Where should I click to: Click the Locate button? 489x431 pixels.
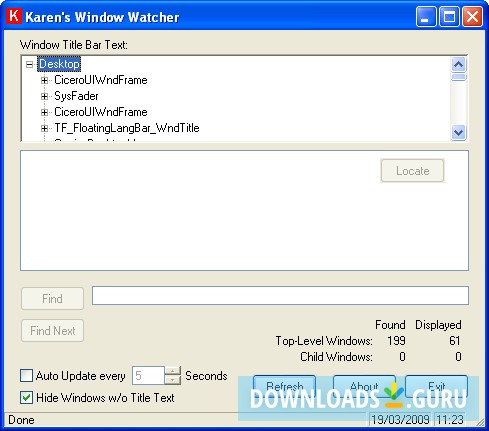pyautogui.click(x=412, y=171)
